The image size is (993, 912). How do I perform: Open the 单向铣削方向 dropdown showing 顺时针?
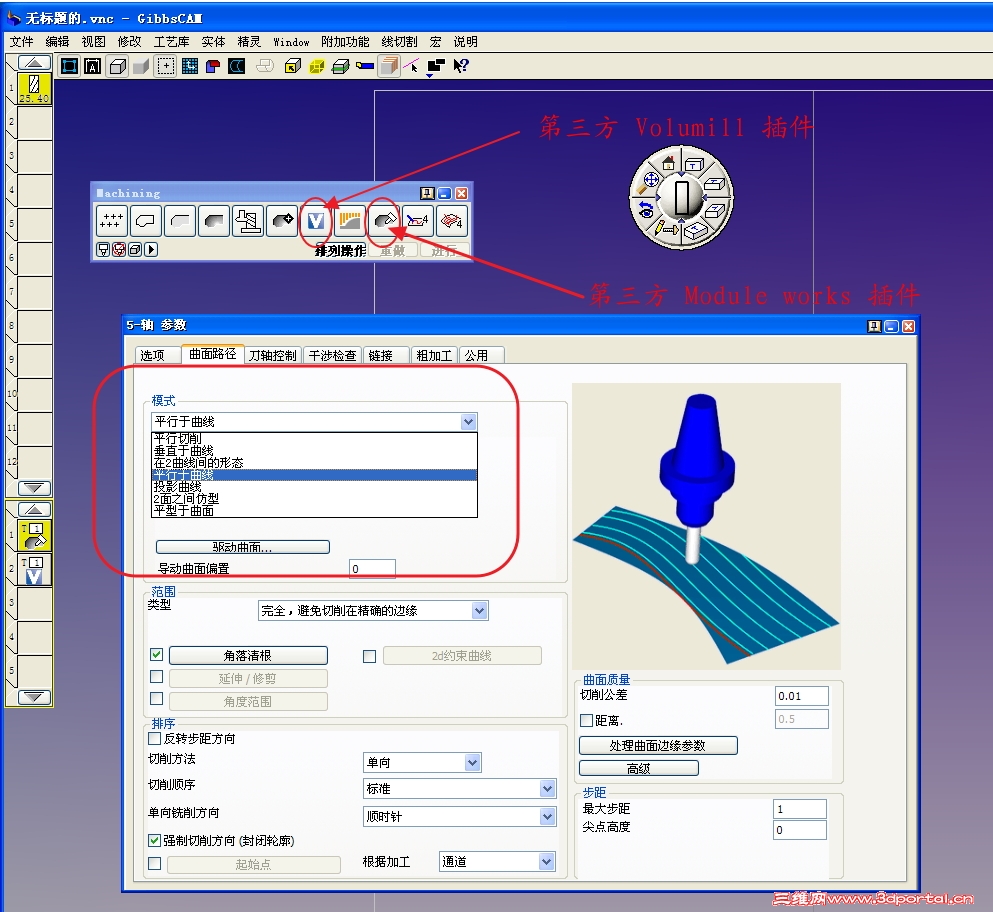click(548, 816)
